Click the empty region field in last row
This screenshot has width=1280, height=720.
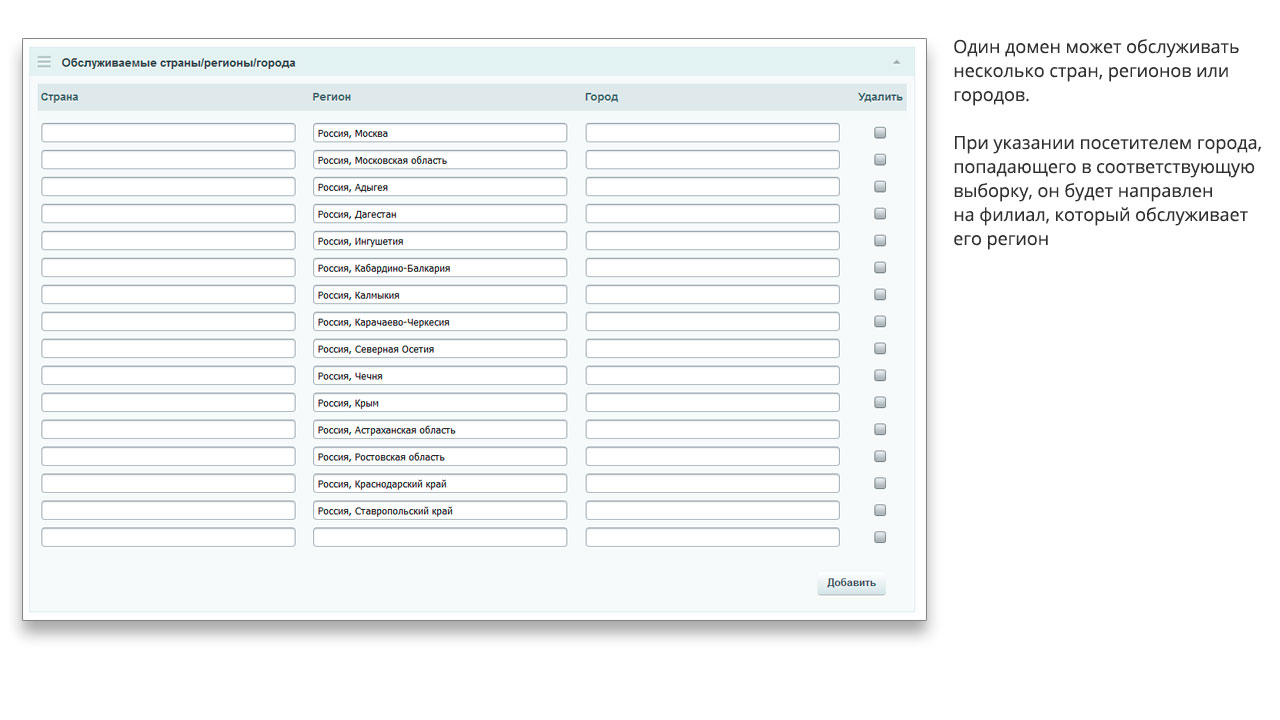click(x=440, y=537)
